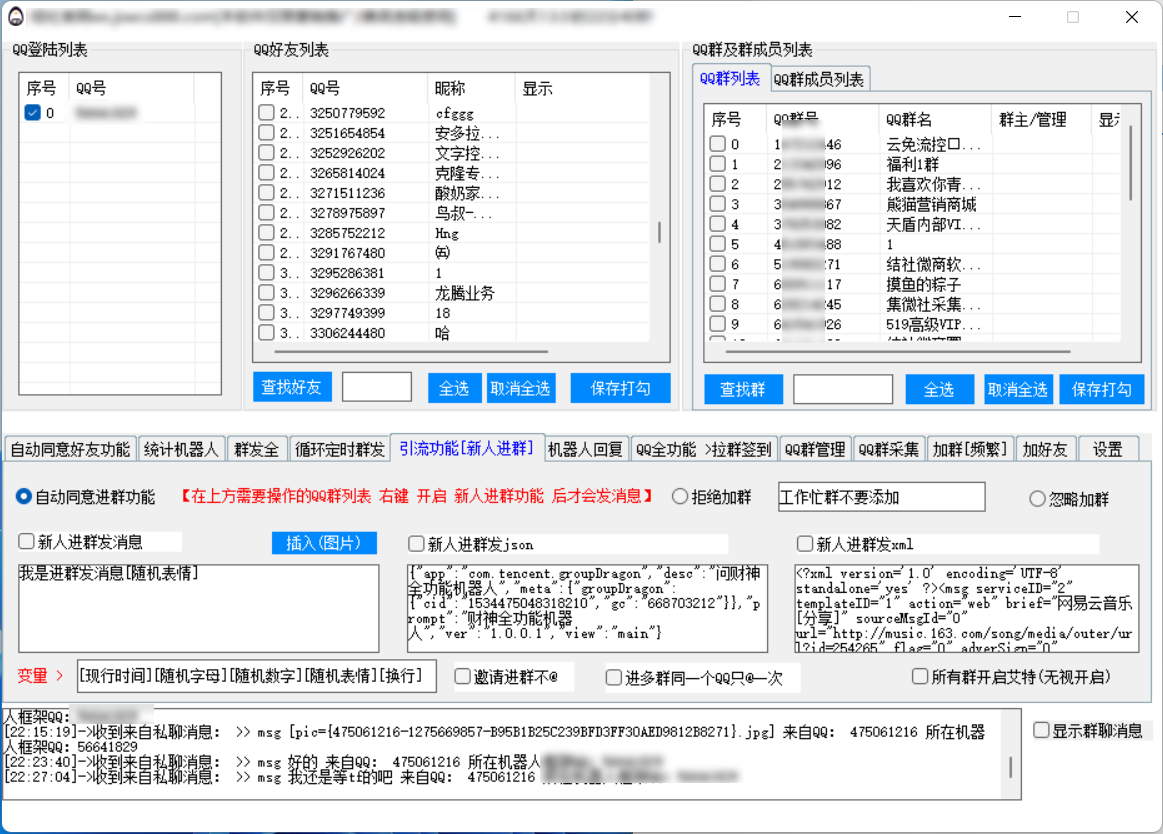Viewport: 1163px width, 834px height.
Task: Enable the 新人进群发消息 checkbox
Action: click(27, 543)
